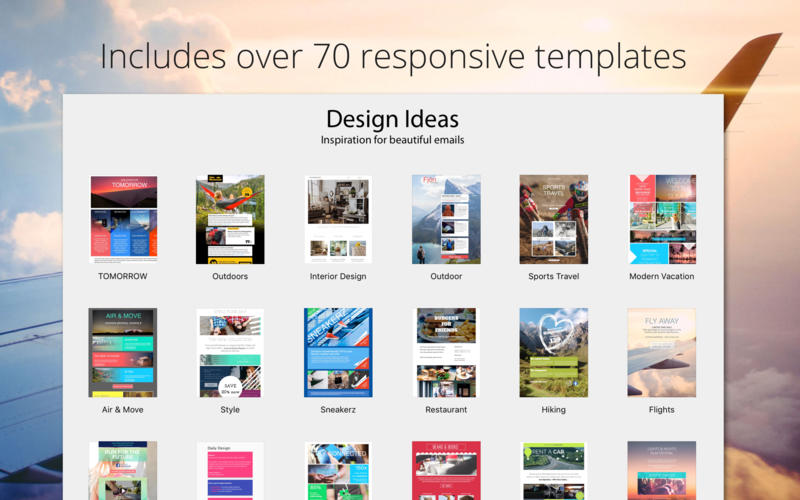800x500 pixels.
Task: Pick the Get Connected template thumbnail
Action: point(338,470)
